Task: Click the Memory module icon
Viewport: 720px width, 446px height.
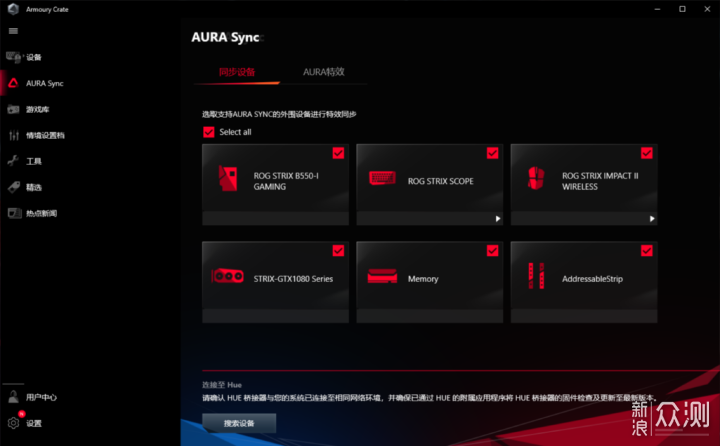Action: point(382,276)
